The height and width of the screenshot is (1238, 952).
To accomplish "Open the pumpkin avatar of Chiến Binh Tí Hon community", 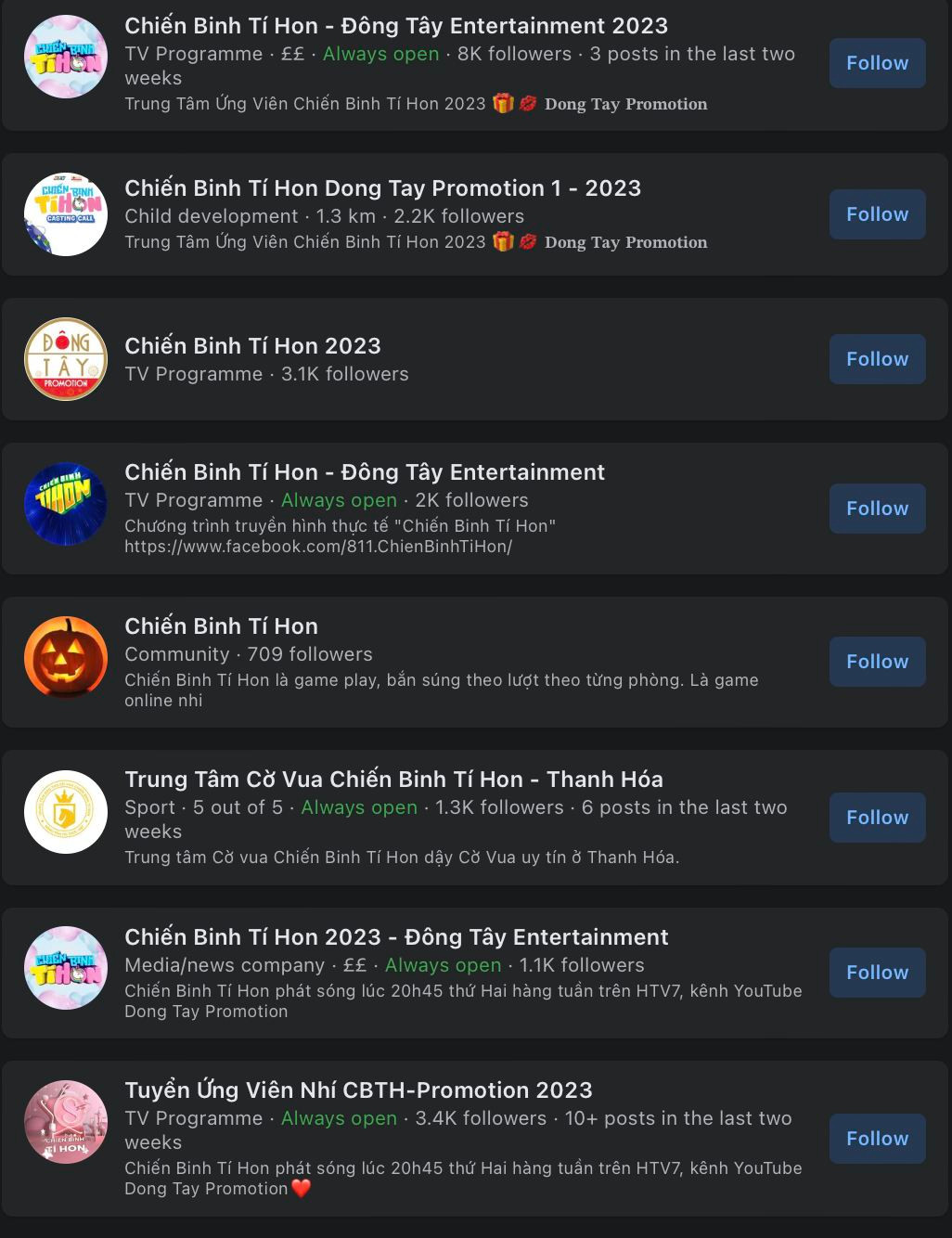I will [x=66, y=658].
